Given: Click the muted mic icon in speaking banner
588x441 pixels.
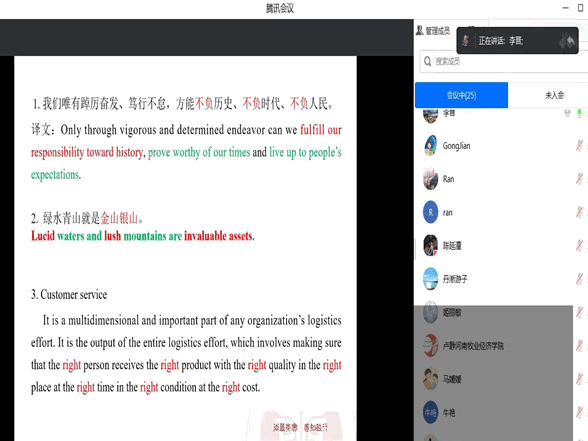Looking at the screenshot, I should (466, 40).
